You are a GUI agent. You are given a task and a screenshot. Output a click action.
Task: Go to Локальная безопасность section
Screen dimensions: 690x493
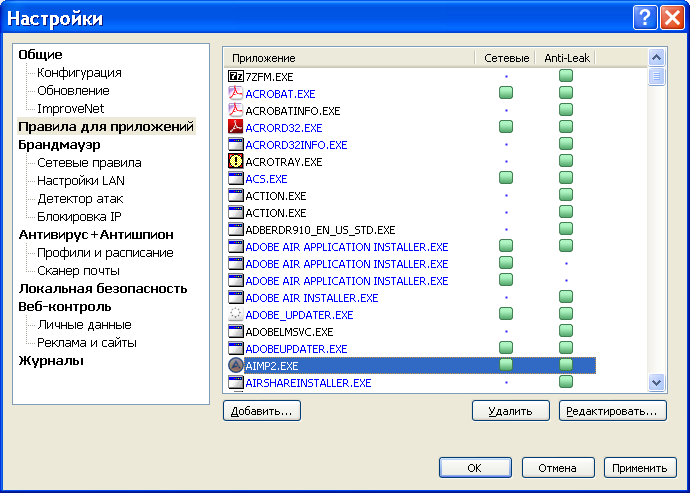point(103,289)
